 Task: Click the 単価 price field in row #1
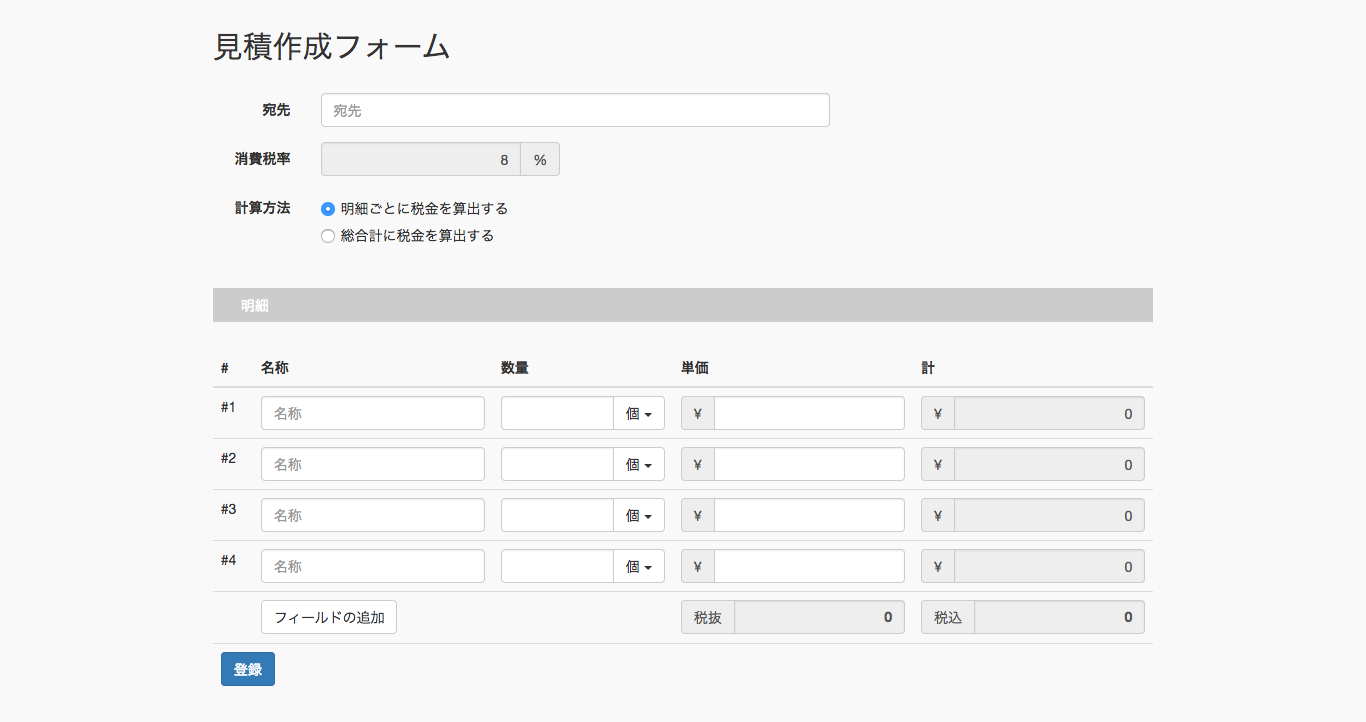click(x=809, y=413)
